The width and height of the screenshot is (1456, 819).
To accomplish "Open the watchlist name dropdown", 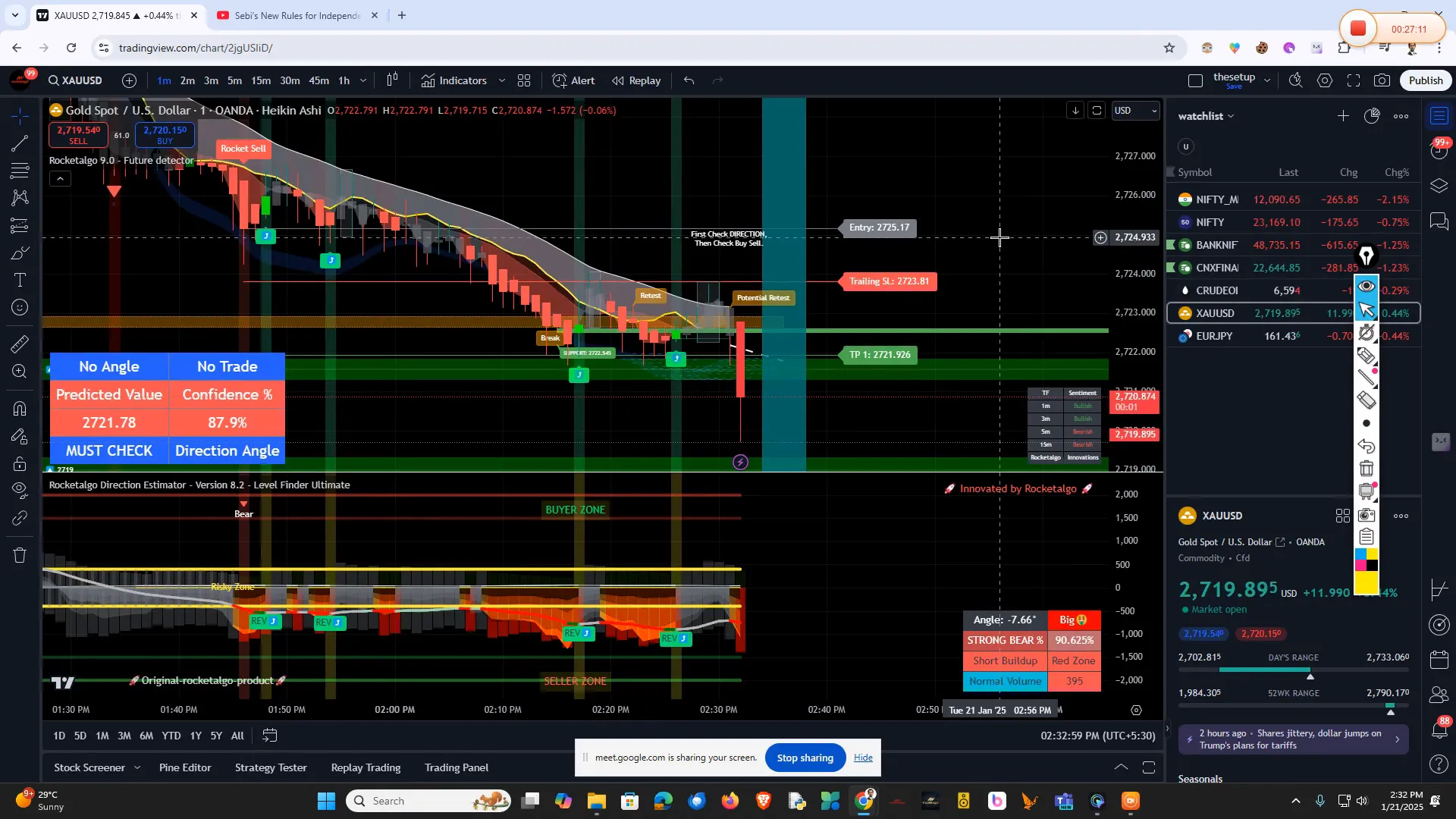I will [x=1207, y=116].
